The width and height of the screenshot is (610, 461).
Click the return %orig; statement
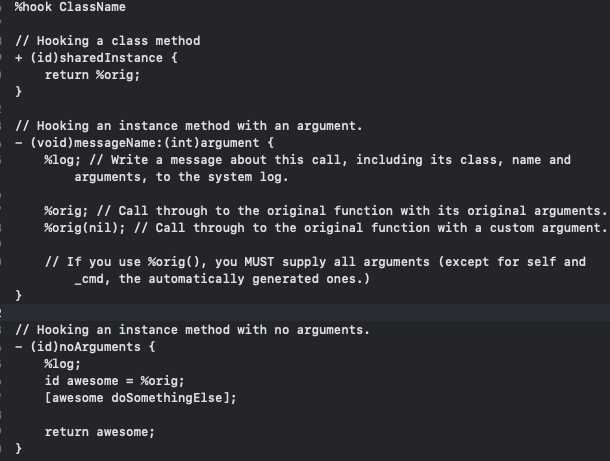(92, 75)
